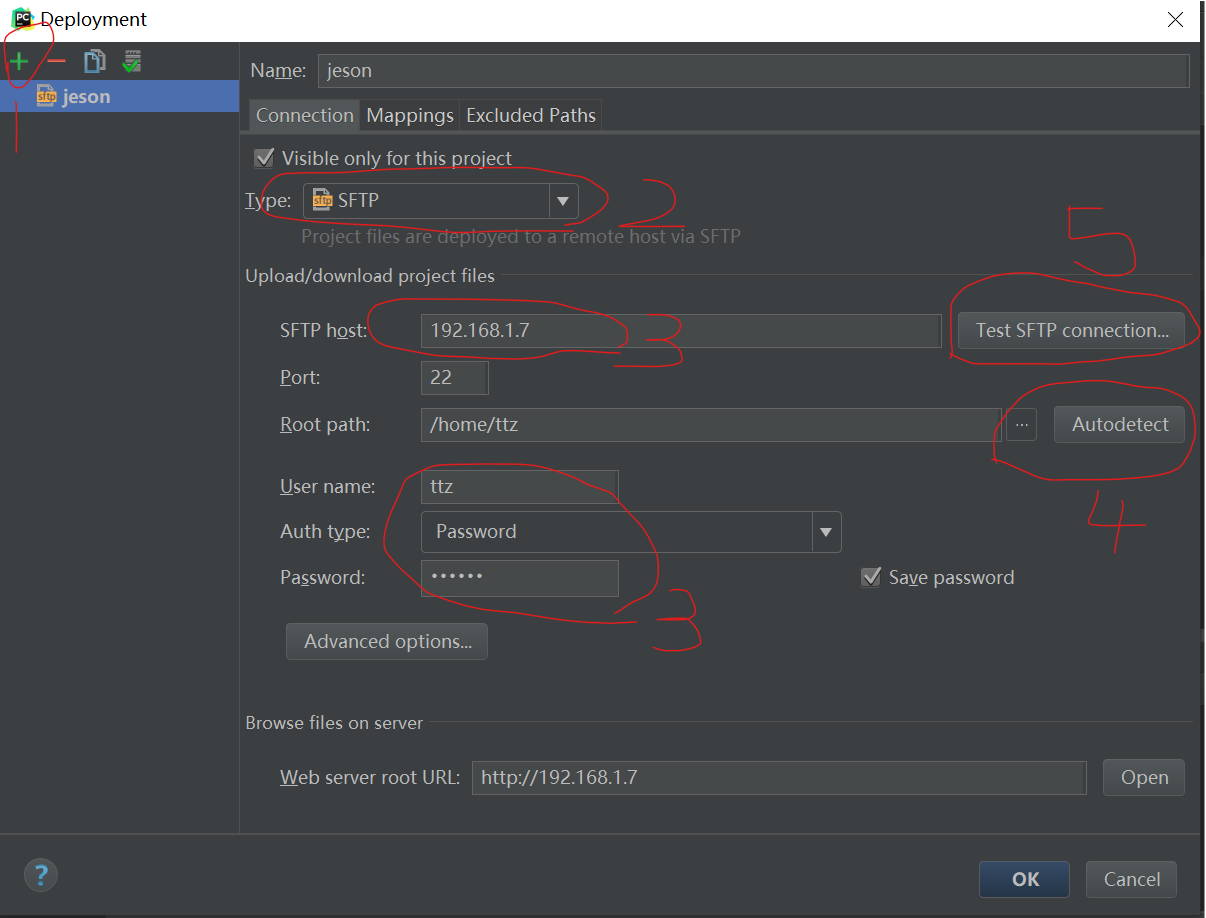Click the PyCharm logo in the title bar

click(x=22, y=19)
